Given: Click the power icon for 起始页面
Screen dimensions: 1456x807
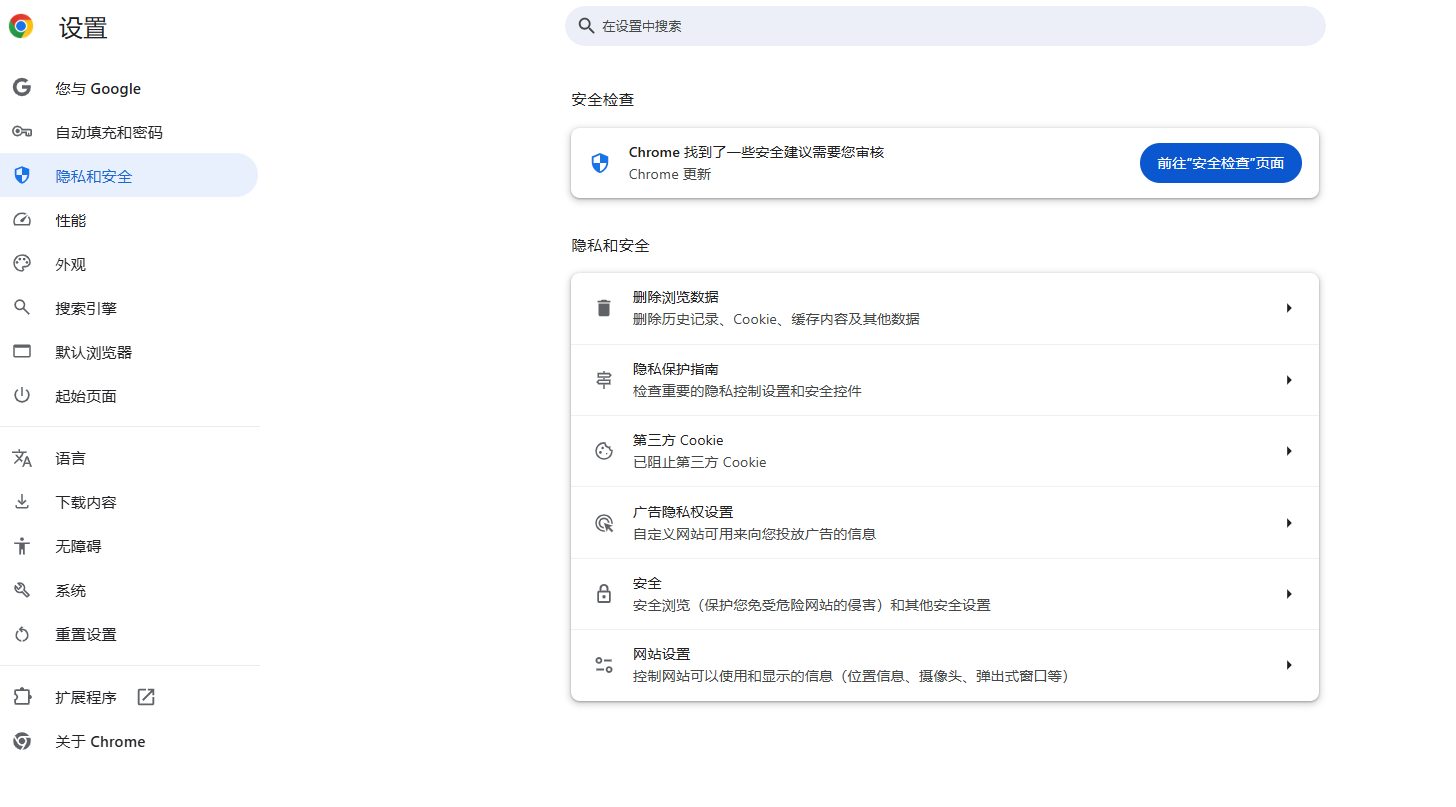Looking at the screenshot, I should (x=22, y=396).
